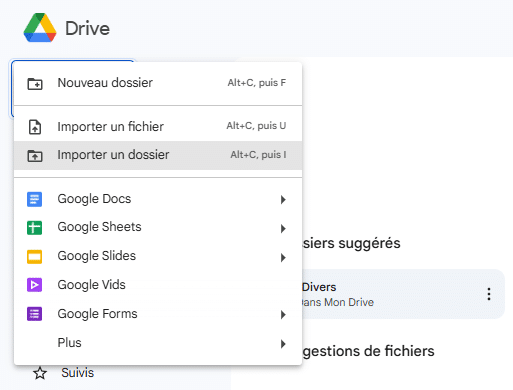Click the folder upload icon
Screen dimensions: 513x390
click(35, 156)
